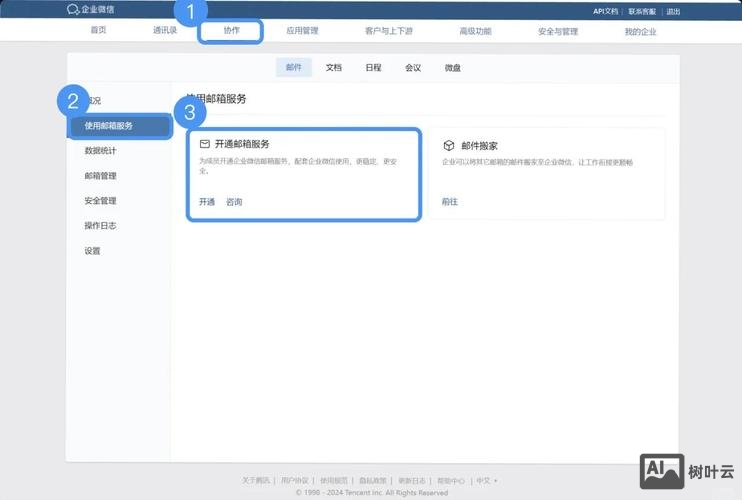Open the 客户与上下游 menu item

(389, 31)
